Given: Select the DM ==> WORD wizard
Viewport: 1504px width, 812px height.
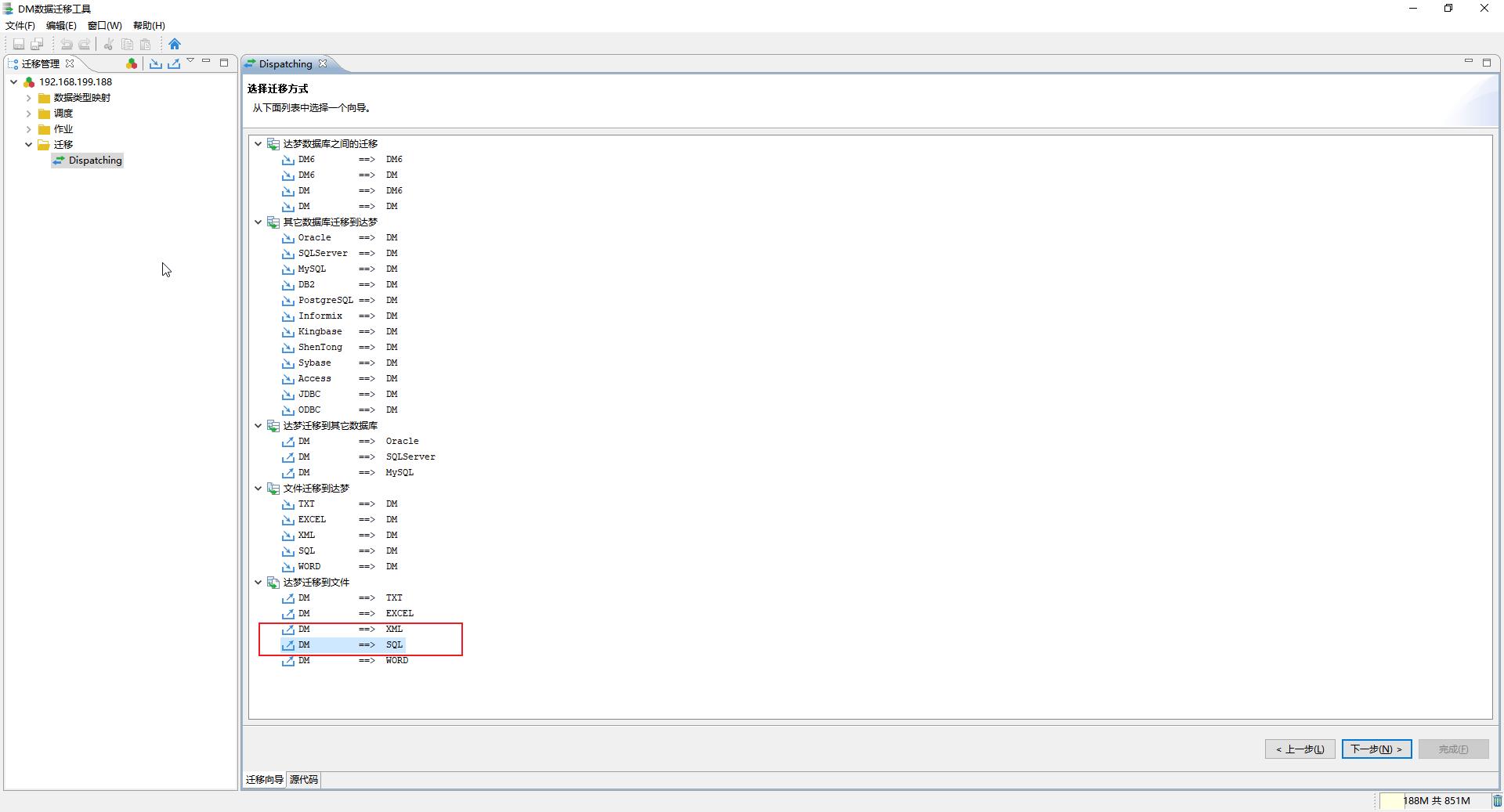Looking at the screenshot, I should 345,661.
